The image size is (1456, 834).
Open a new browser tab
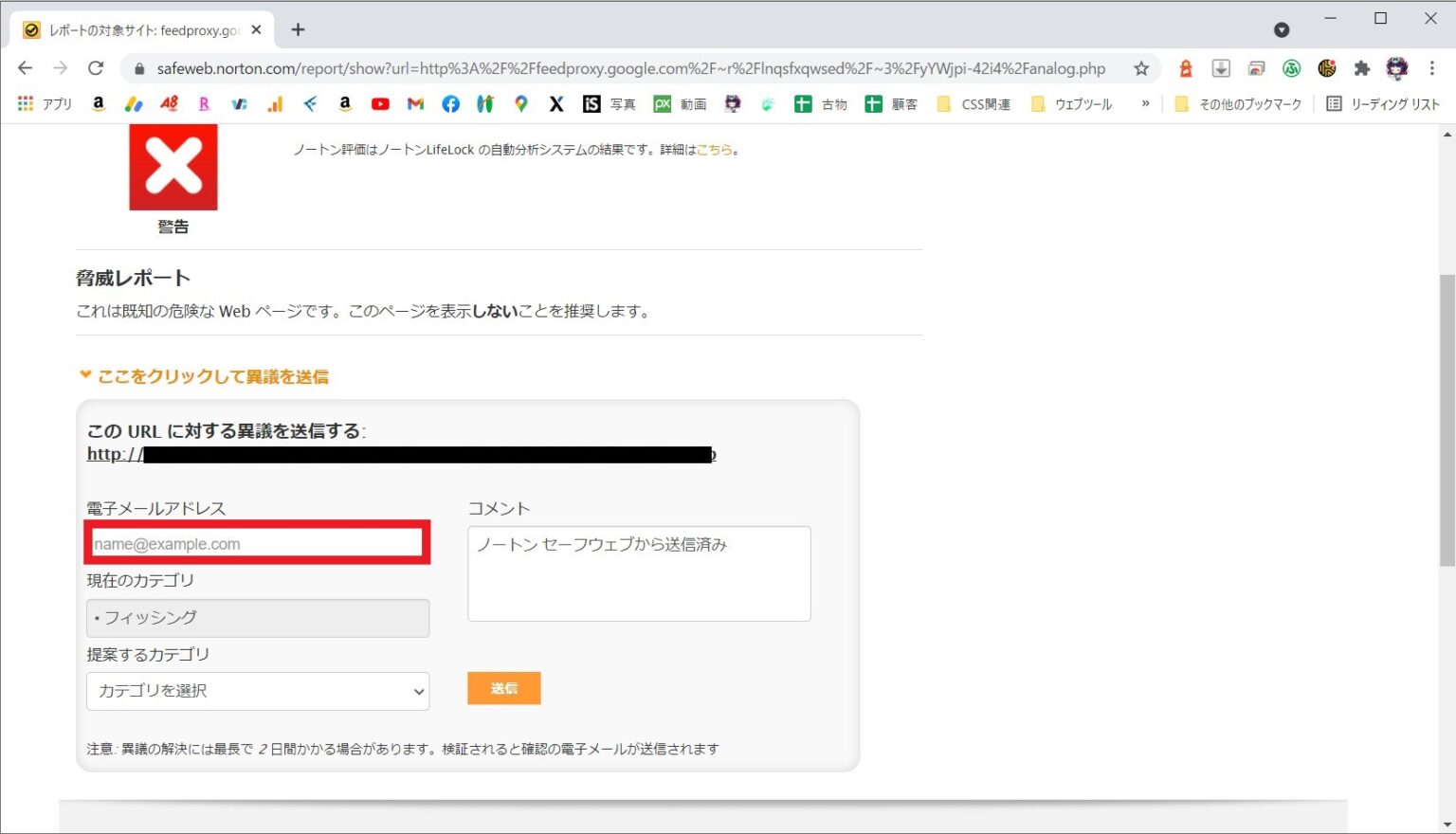click(x=298, y=29)
